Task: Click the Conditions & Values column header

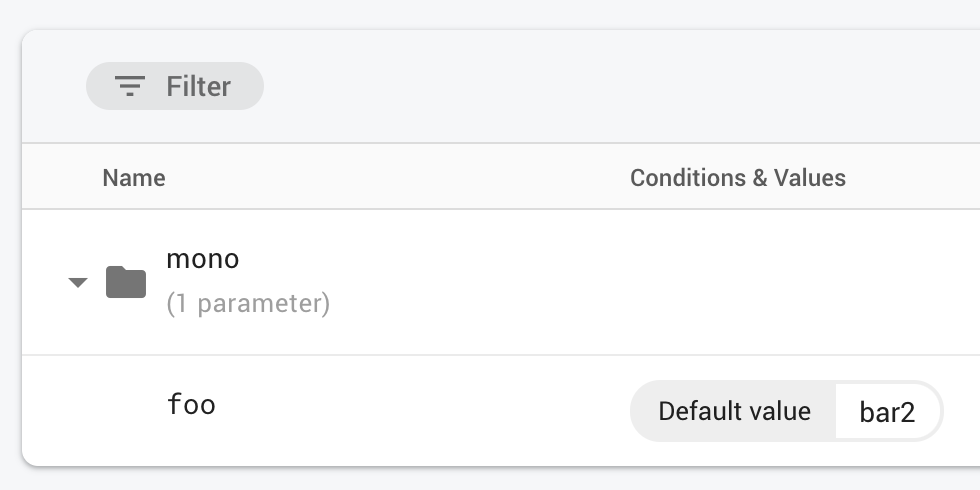Action: click(738, 178)
